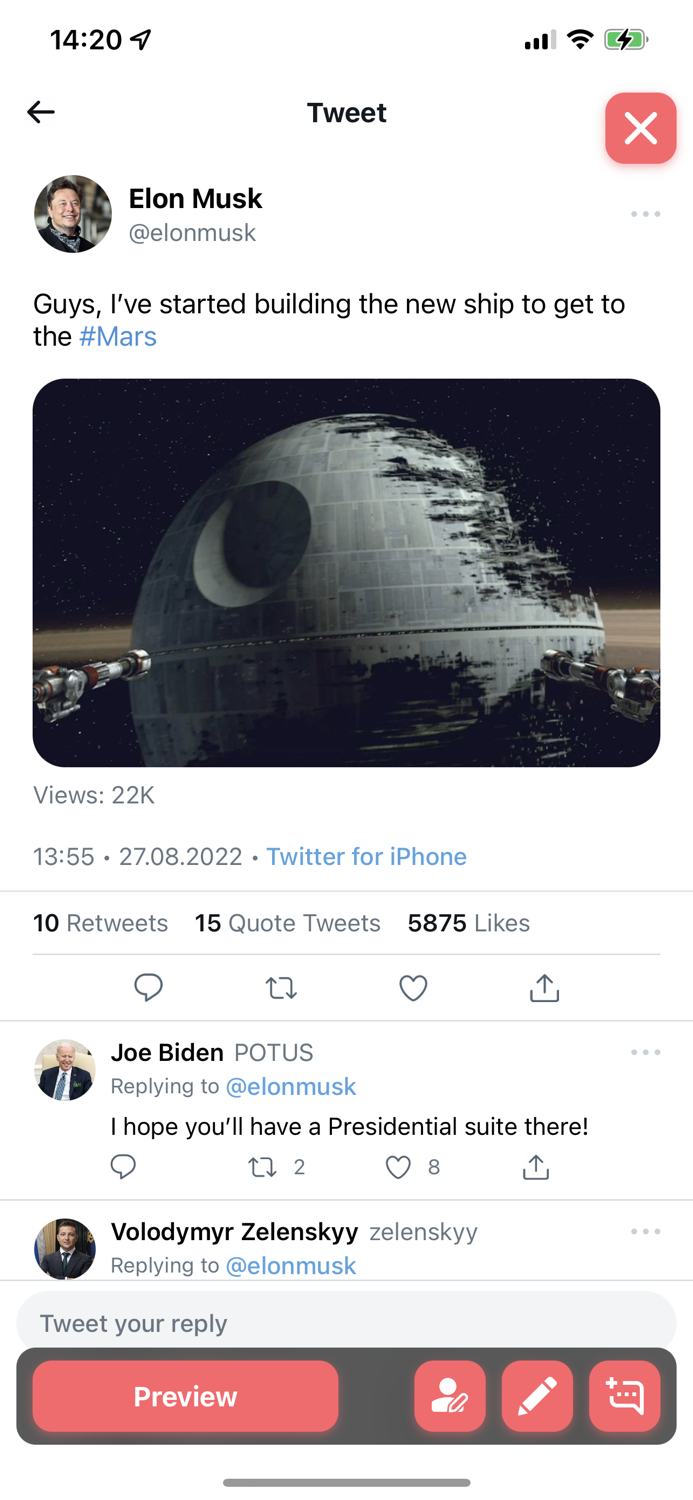Screen dimensions: 693x1500
Task: Like the main tweet with heart icon
Action: tap(413, 988)
